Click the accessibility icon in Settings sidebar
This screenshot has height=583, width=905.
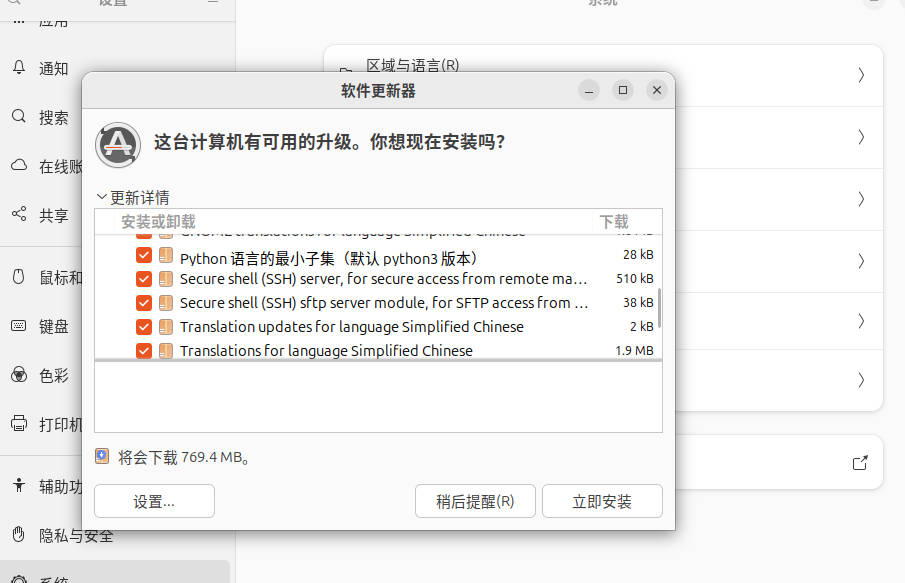tap(19, 485)
